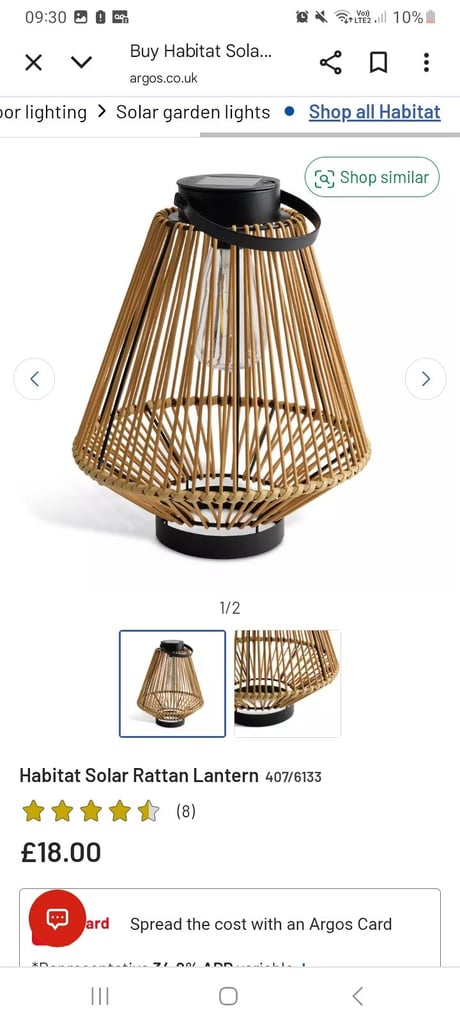The image size is (460, 1024).
Task: Show previous product image with left arrow
Action: coord(34,379)
